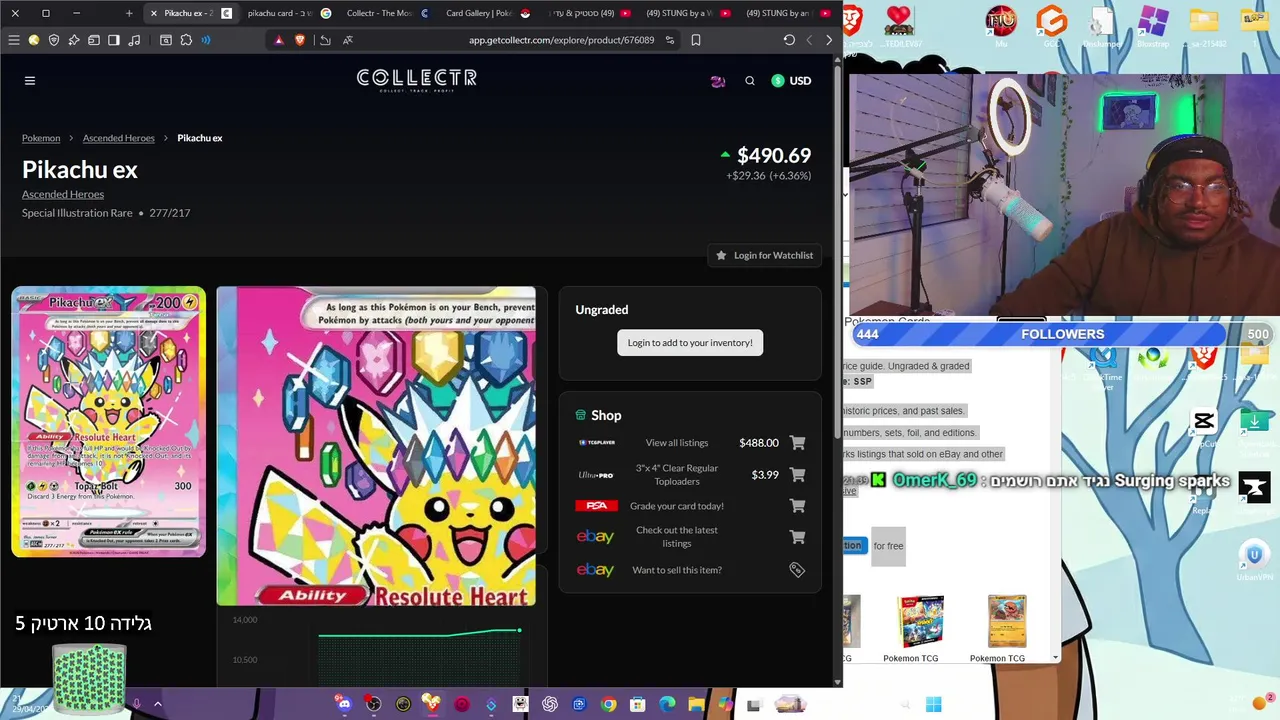1280x720 pixels.
Task: Open Discord from the taskbar
Action: point(344,705)
